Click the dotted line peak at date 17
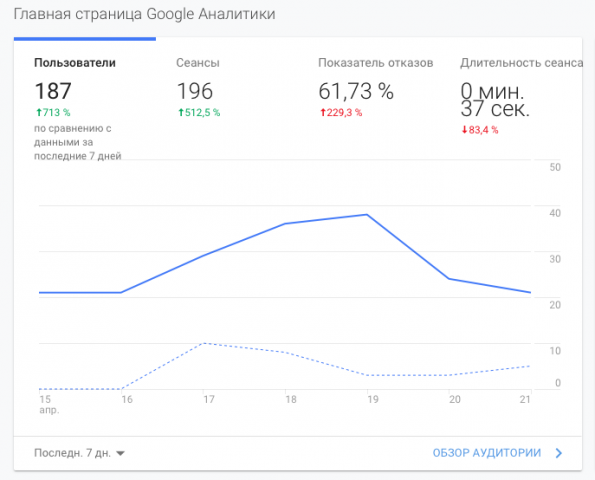 [204, 343]
